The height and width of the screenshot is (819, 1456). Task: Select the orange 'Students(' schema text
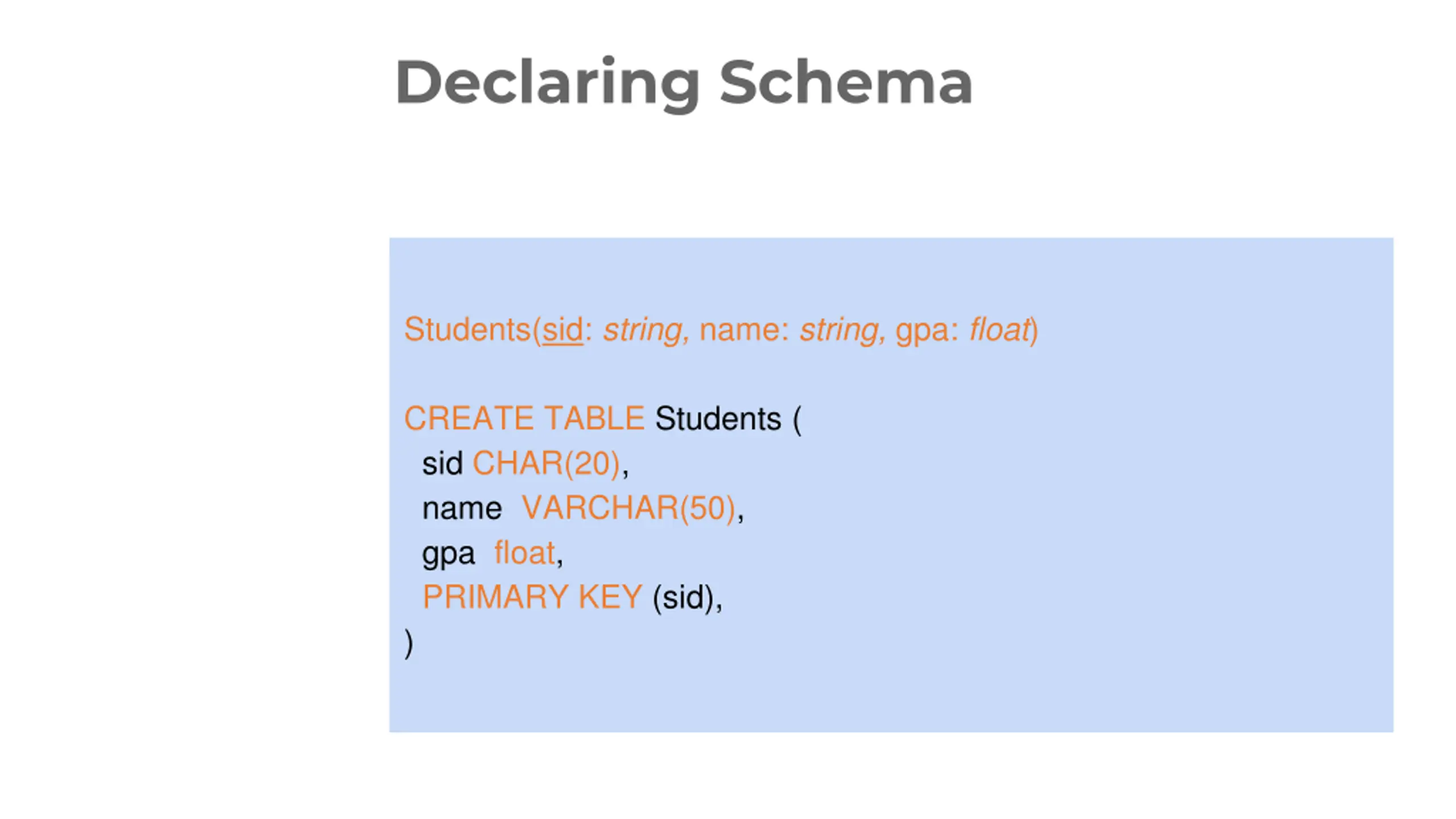pyautogui.click(x=472, y=330)
